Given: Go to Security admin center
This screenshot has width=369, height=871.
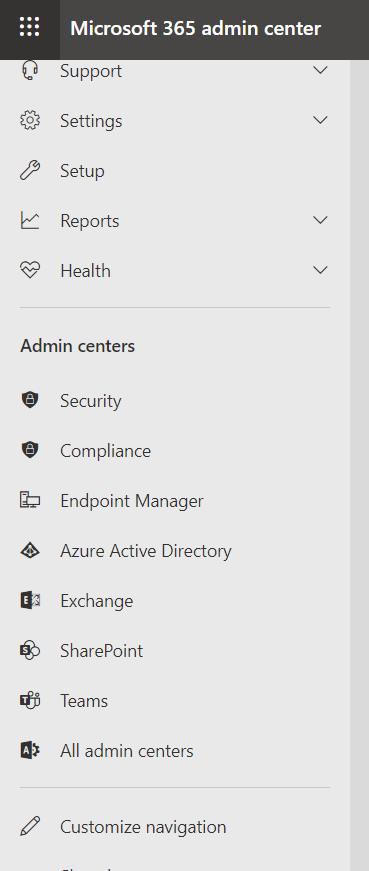Looking at the screenshot, I should coord(91,401).
